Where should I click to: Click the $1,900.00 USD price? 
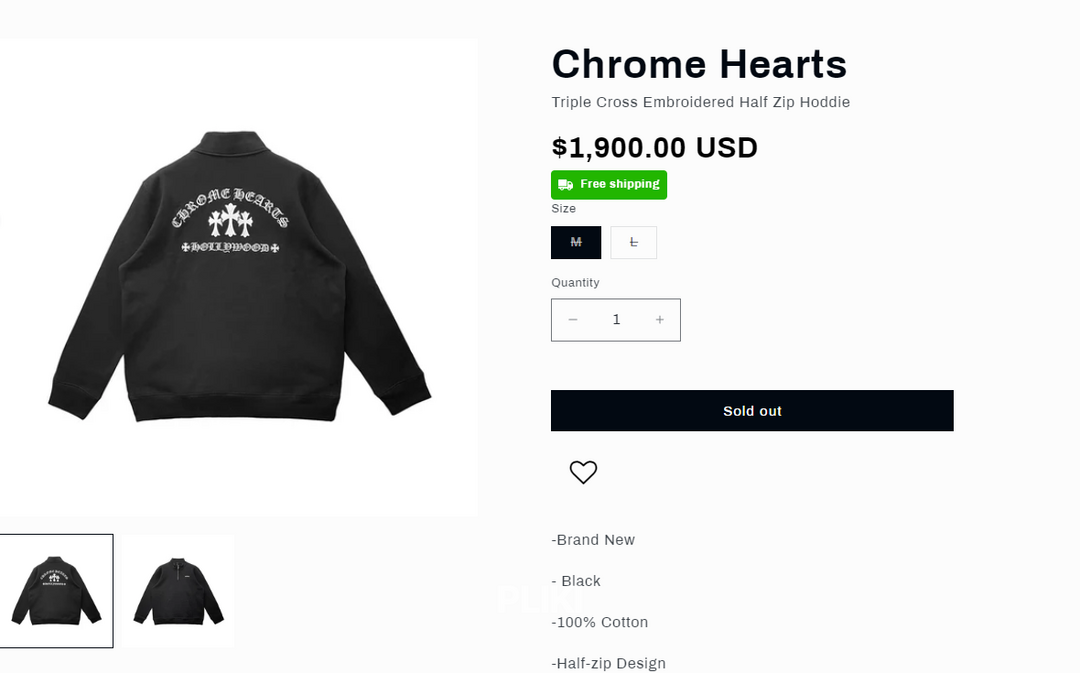click(655, 148)
